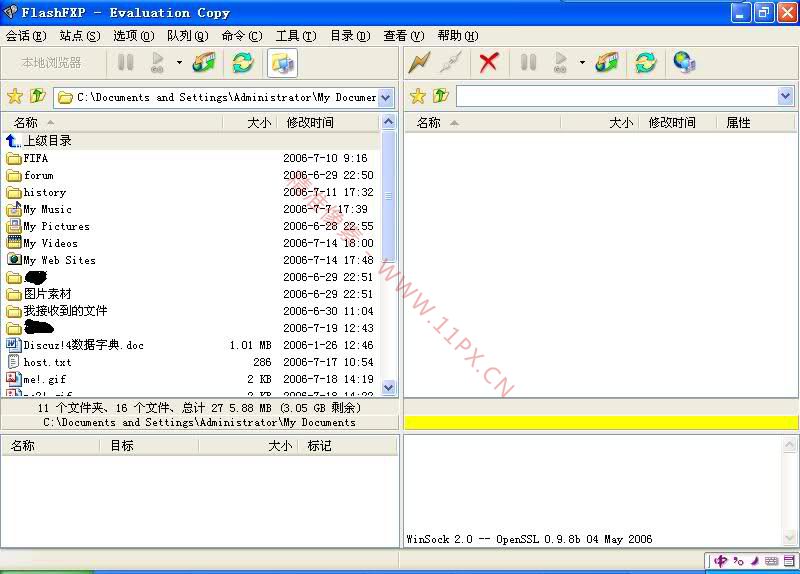Expand the local path dropdown
Screen dimensions: 800x574
point(387,97)
